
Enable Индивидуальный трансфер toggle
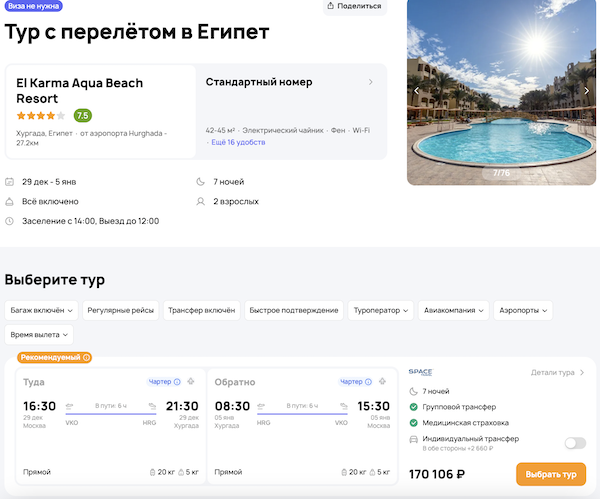pyautogui.click(x=574, y=443)
